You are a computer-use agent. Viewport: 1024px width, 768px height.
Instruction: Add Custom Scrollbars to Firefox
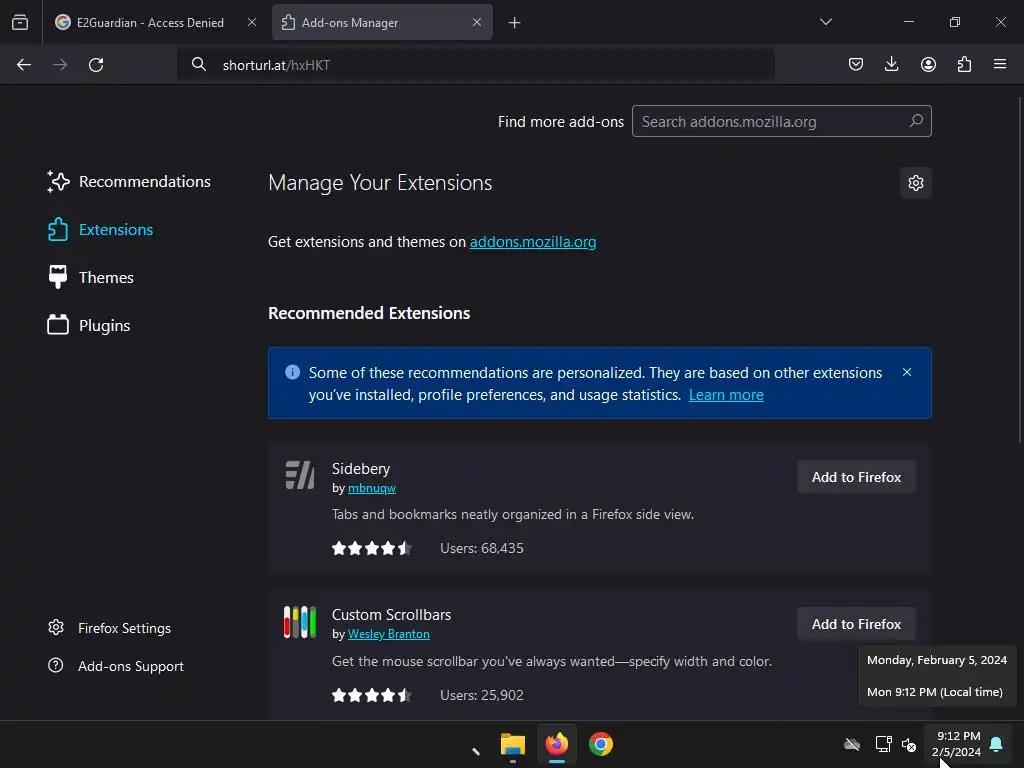pyautogui.click(x=856, y=624)
